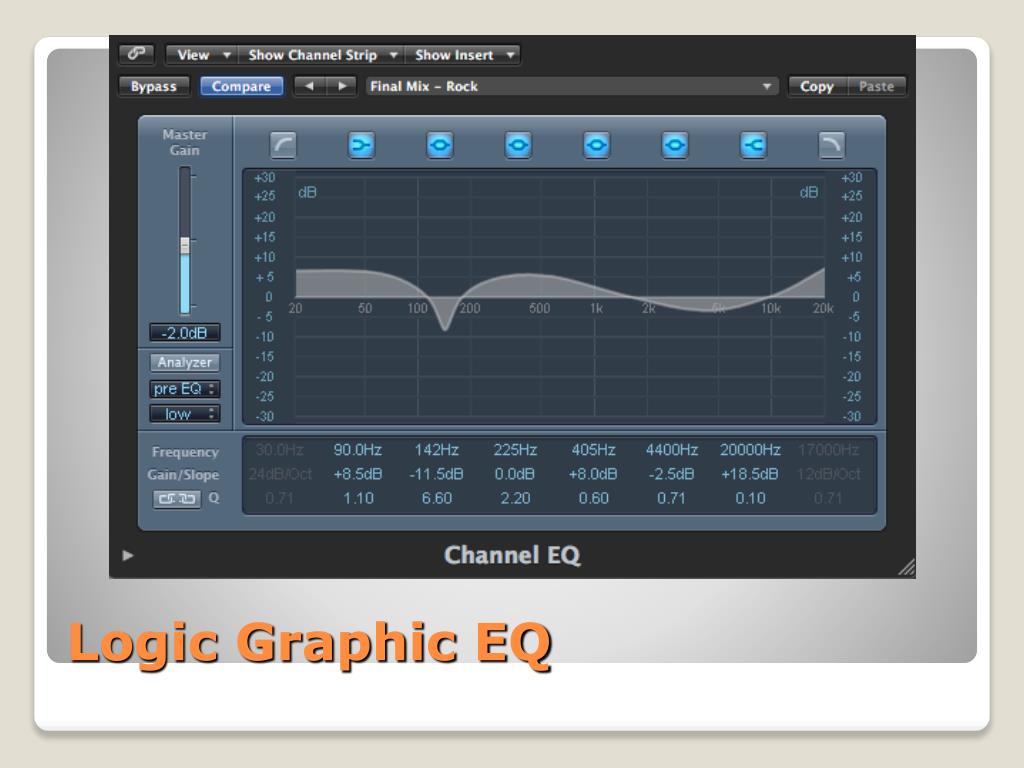Click the 2.20 Q value
This screenshot has height=768, width=1024.
[x=515, y=498]
